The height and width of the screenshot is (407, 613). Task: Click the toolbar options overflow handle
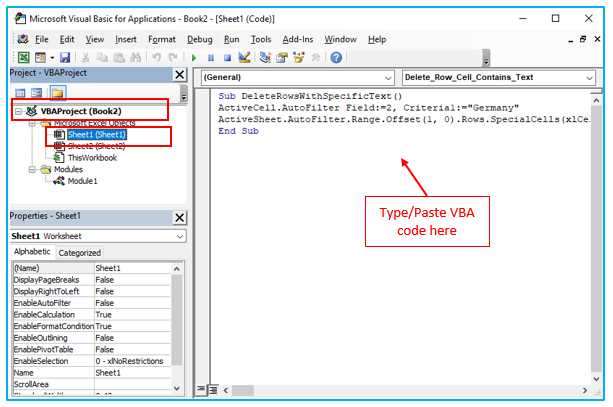[x=486, y=58]
